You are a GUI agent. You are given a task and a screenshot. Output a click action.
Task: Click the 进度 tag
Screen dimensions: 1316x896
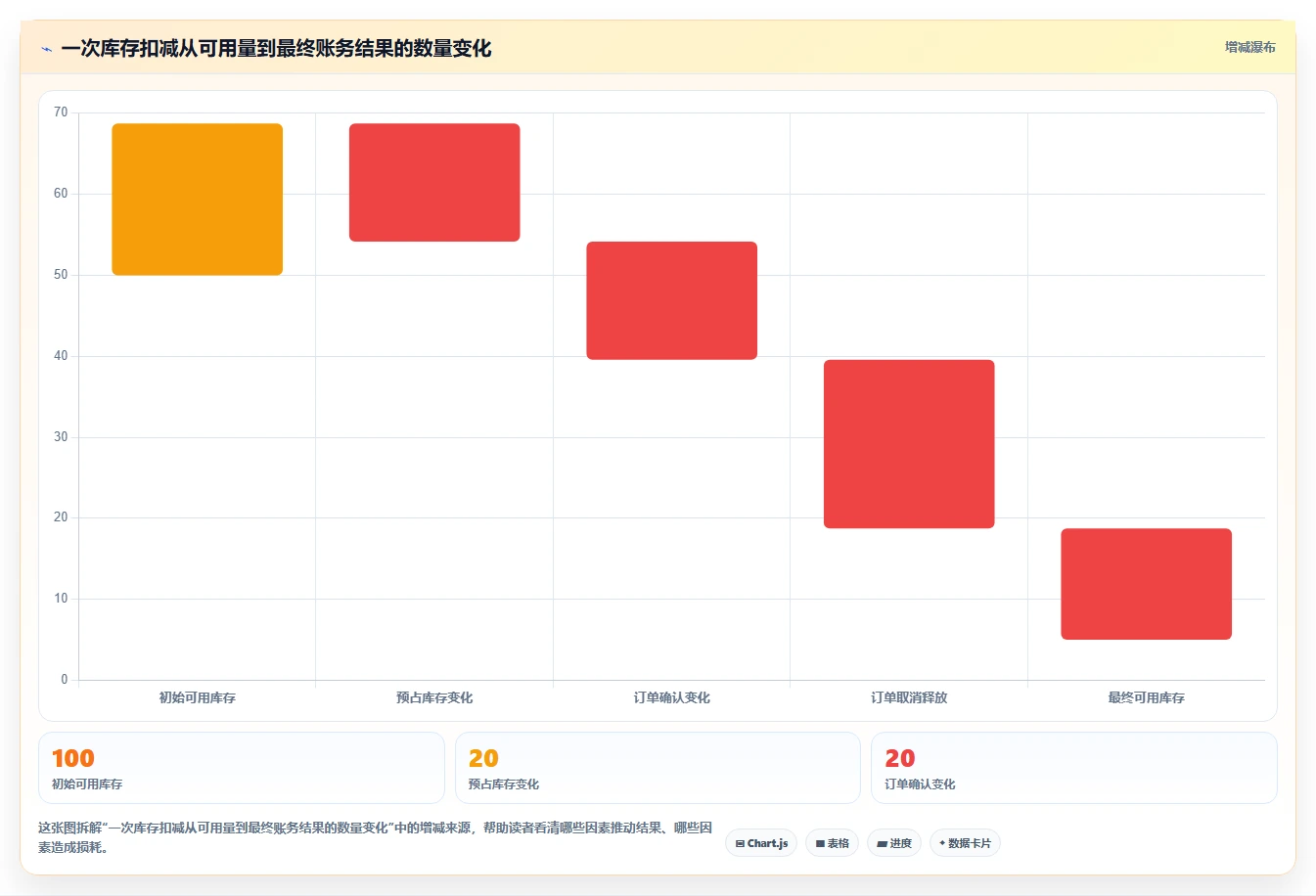click(x=894, y=843)
